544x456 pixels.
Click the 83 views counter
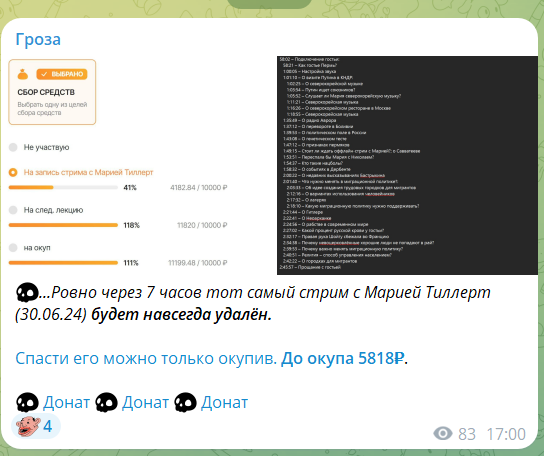[x=467, y=434]
